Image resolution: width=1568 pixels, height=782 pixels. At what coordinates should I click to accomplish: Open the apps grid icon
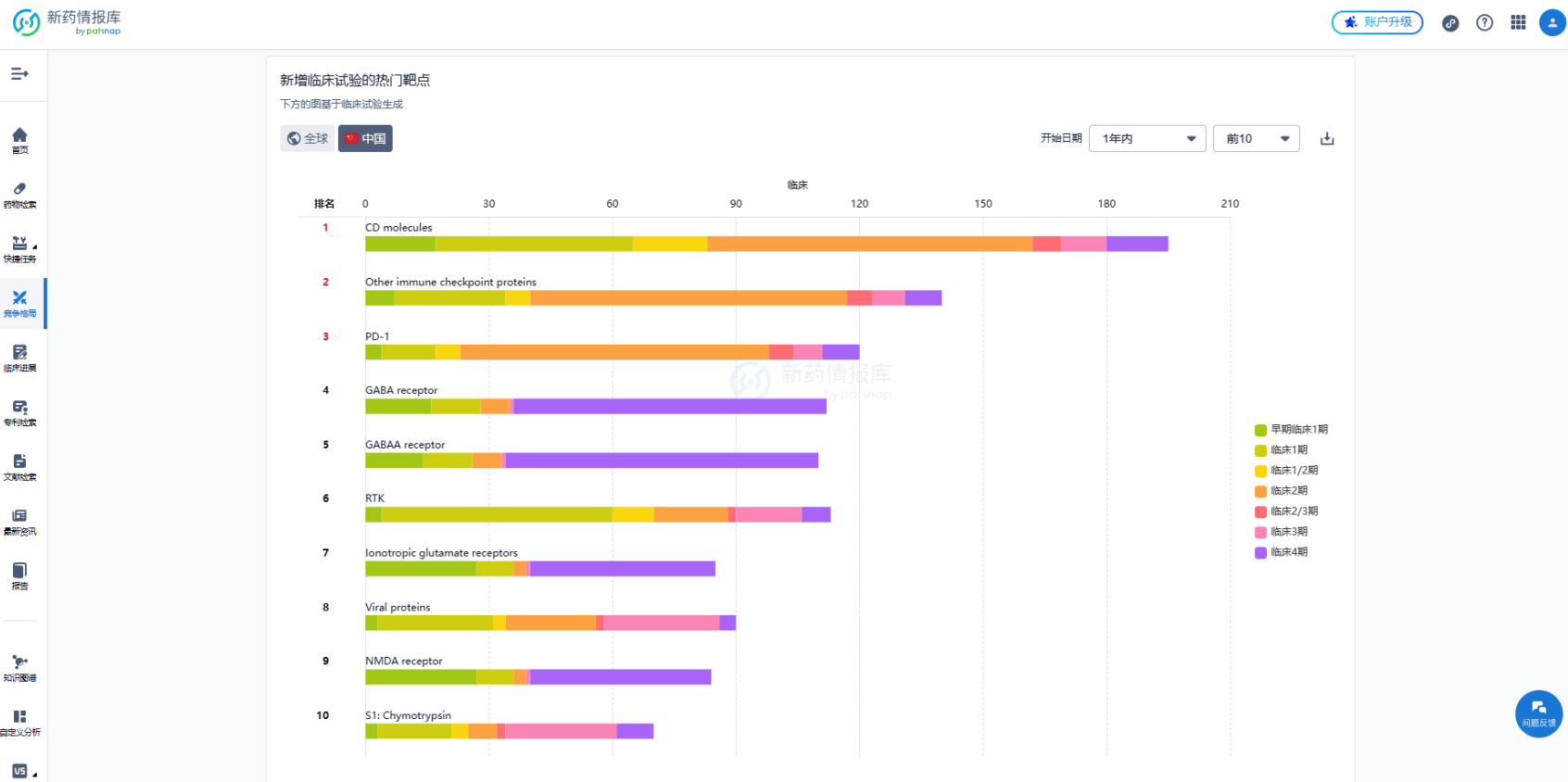(x=1518, y=23)
